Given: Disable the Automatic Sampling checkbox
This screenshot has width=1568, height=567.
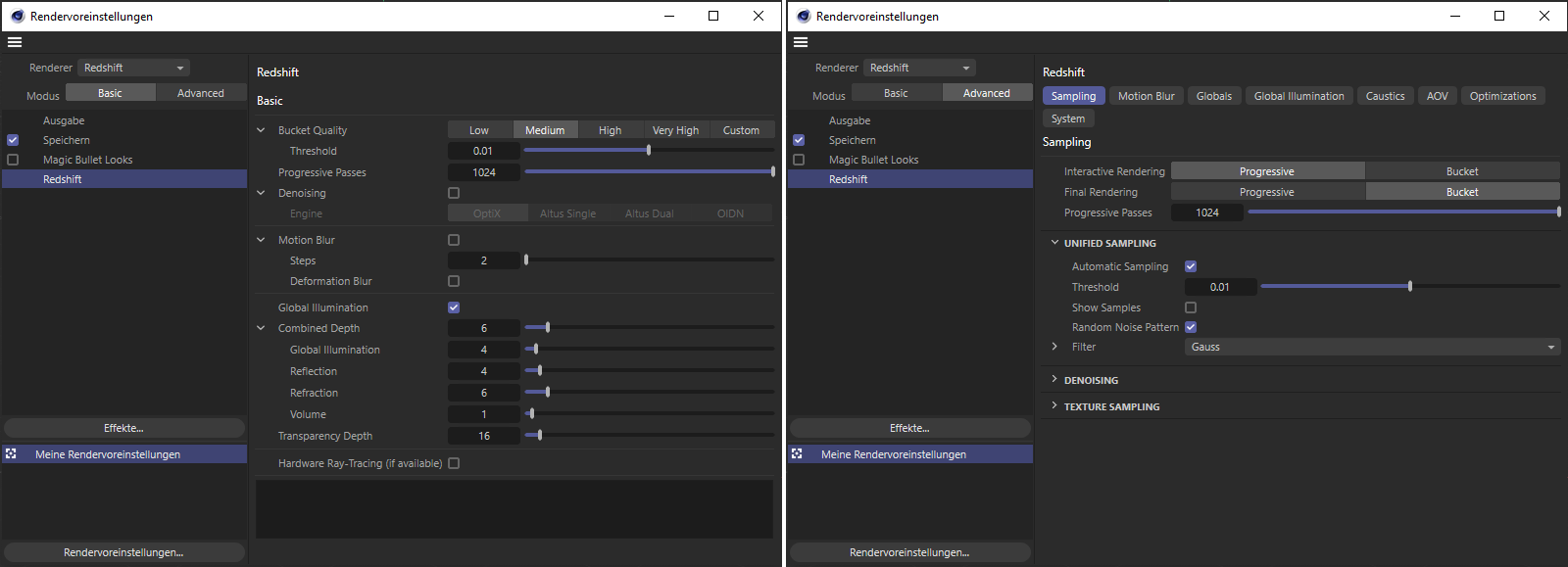Looking at the screenshot, I should click(1191, 266).
